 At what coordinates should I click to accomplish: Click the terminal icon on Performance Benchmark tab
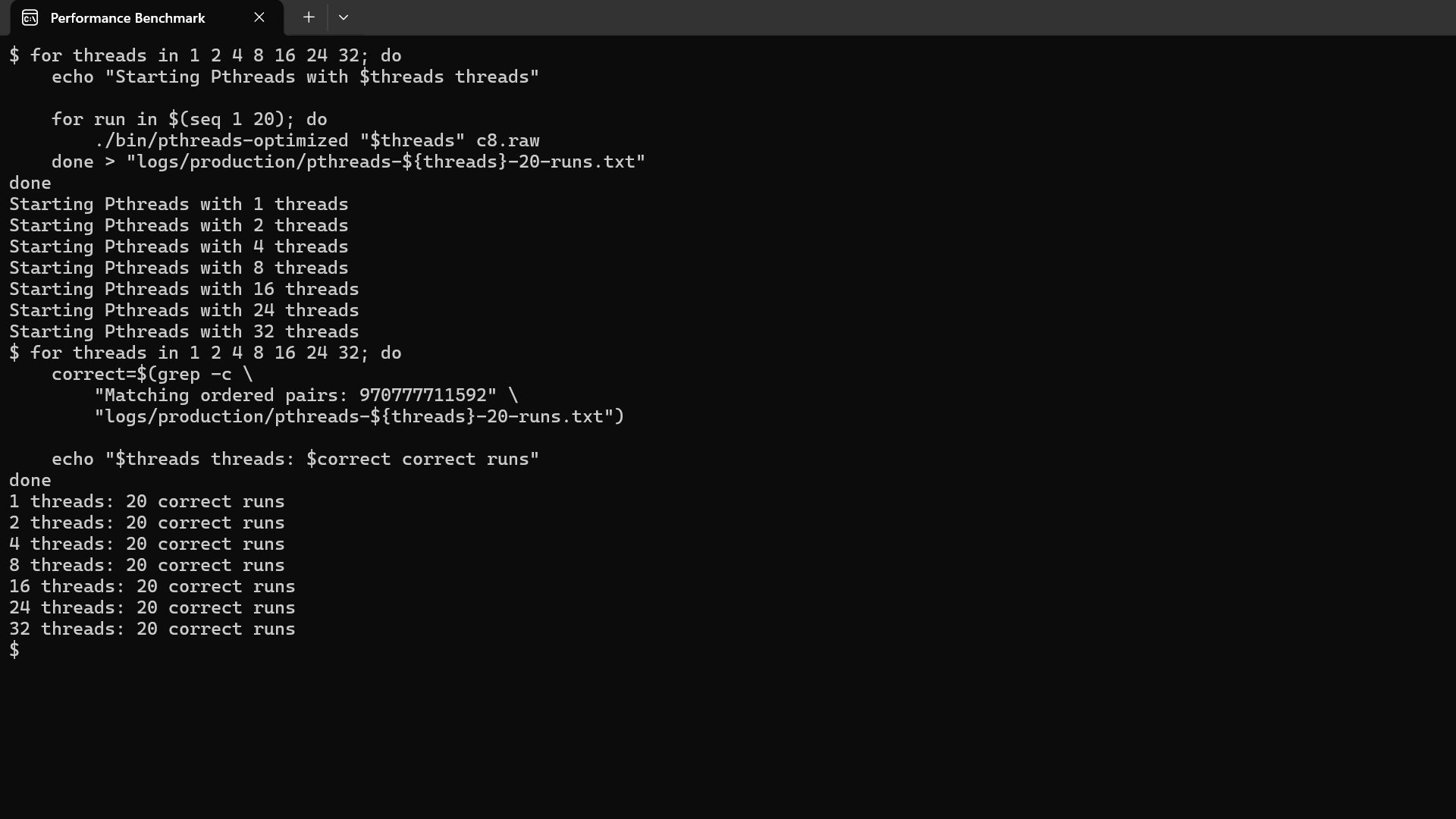[x=30, y=17]
